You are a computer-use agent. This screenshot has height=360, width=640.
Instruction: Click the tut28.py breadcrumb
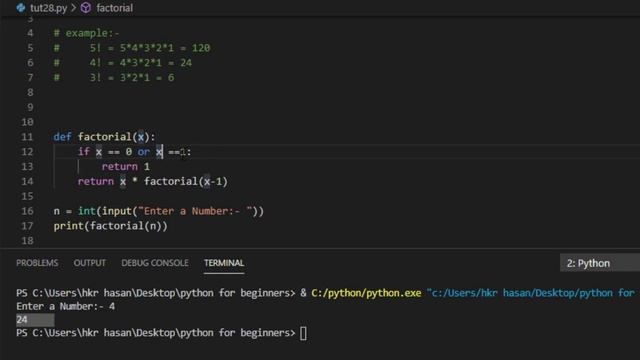point(49,8)
